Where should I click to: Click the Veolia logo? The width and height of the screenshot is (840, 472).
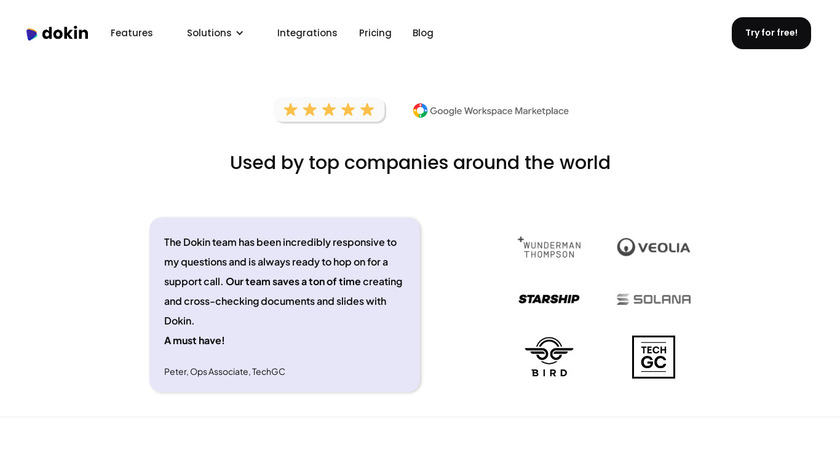coord(653,247)
